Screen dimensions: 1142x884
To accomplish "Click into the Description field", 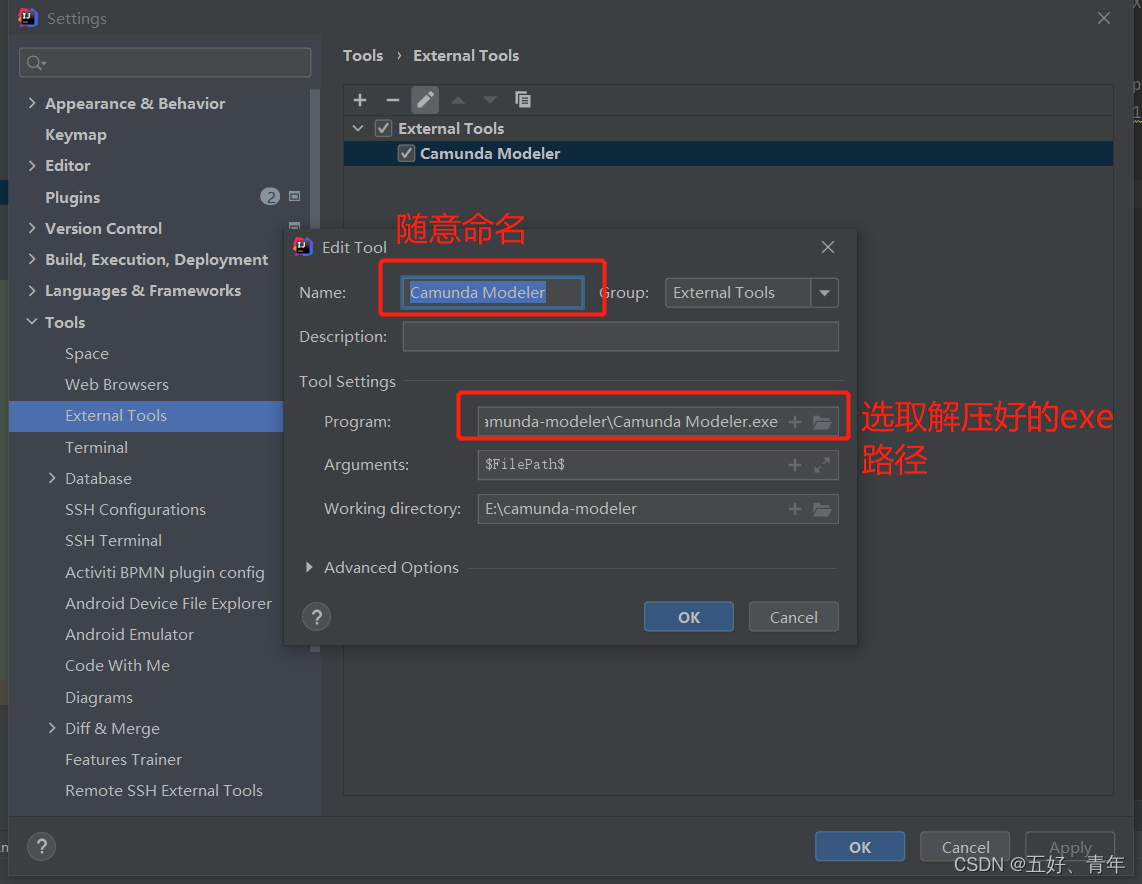I will pyautogui.click(x=621, y=336).
